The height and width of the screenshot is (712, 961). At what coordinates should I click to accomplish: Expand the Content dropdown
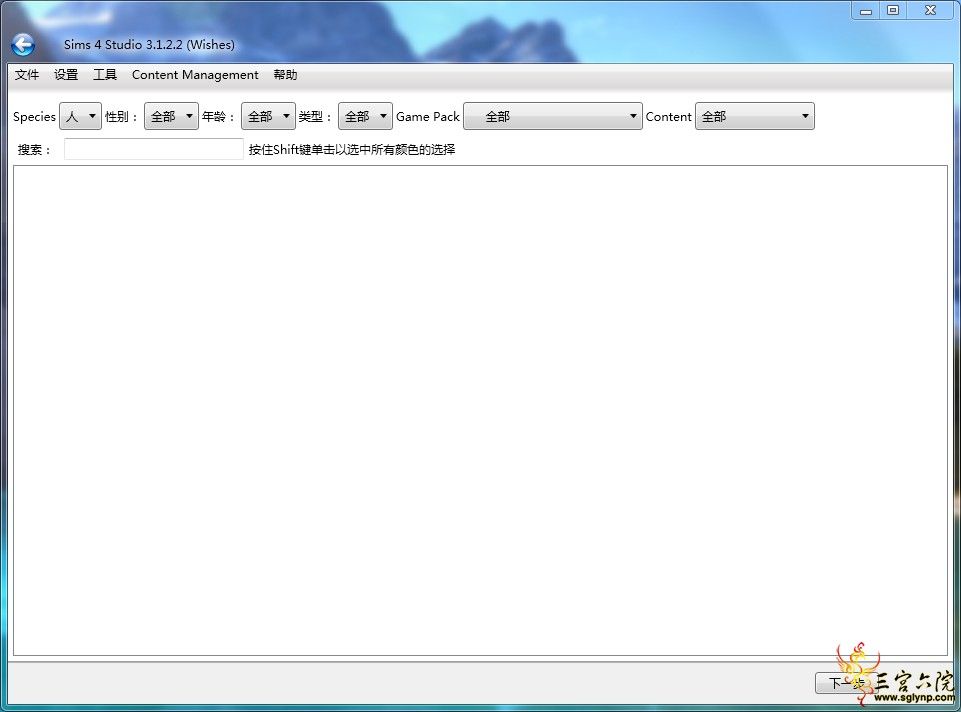[x=754, y=116]
